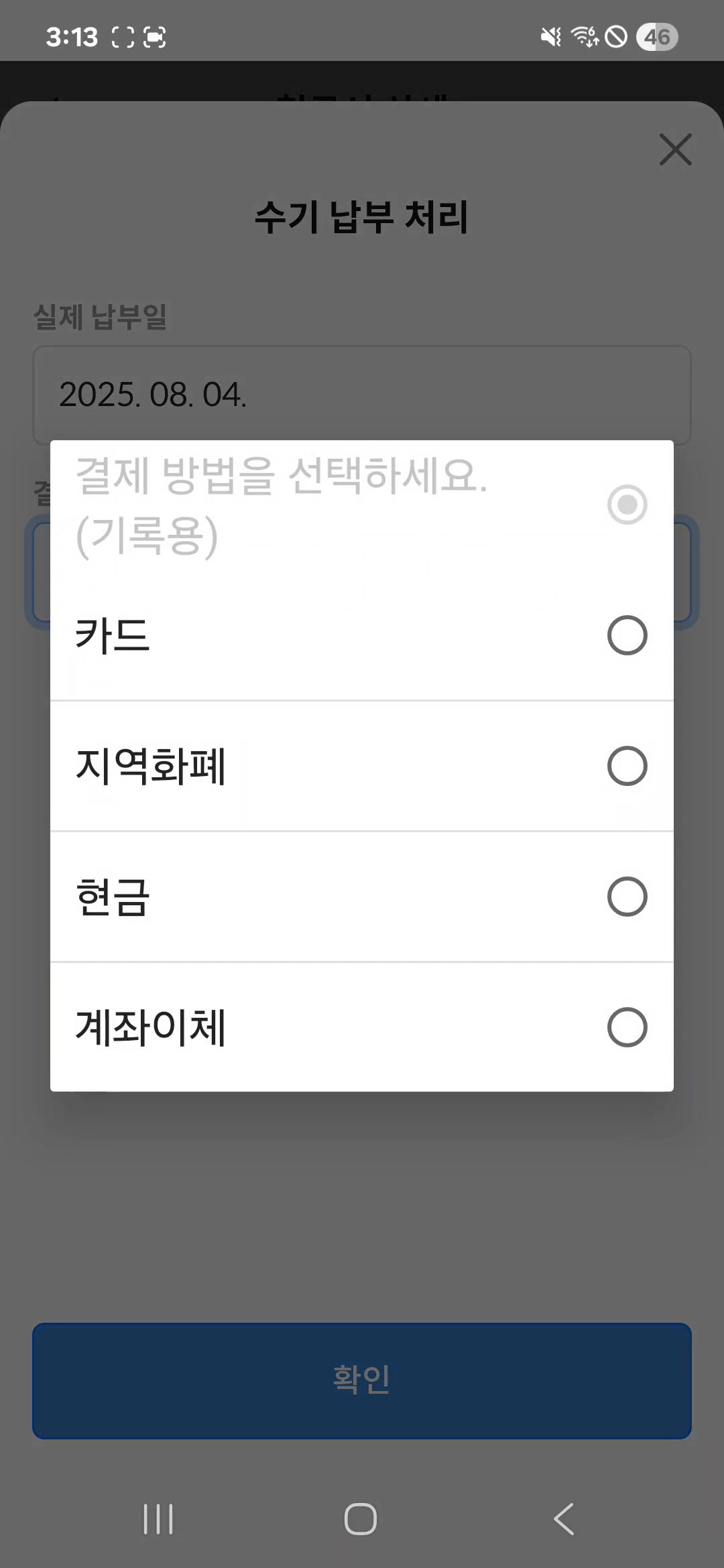Open the recent apps navigation icon
Image resolution: width=724 pixels, height=1568 pixels.
[158, 1518]
